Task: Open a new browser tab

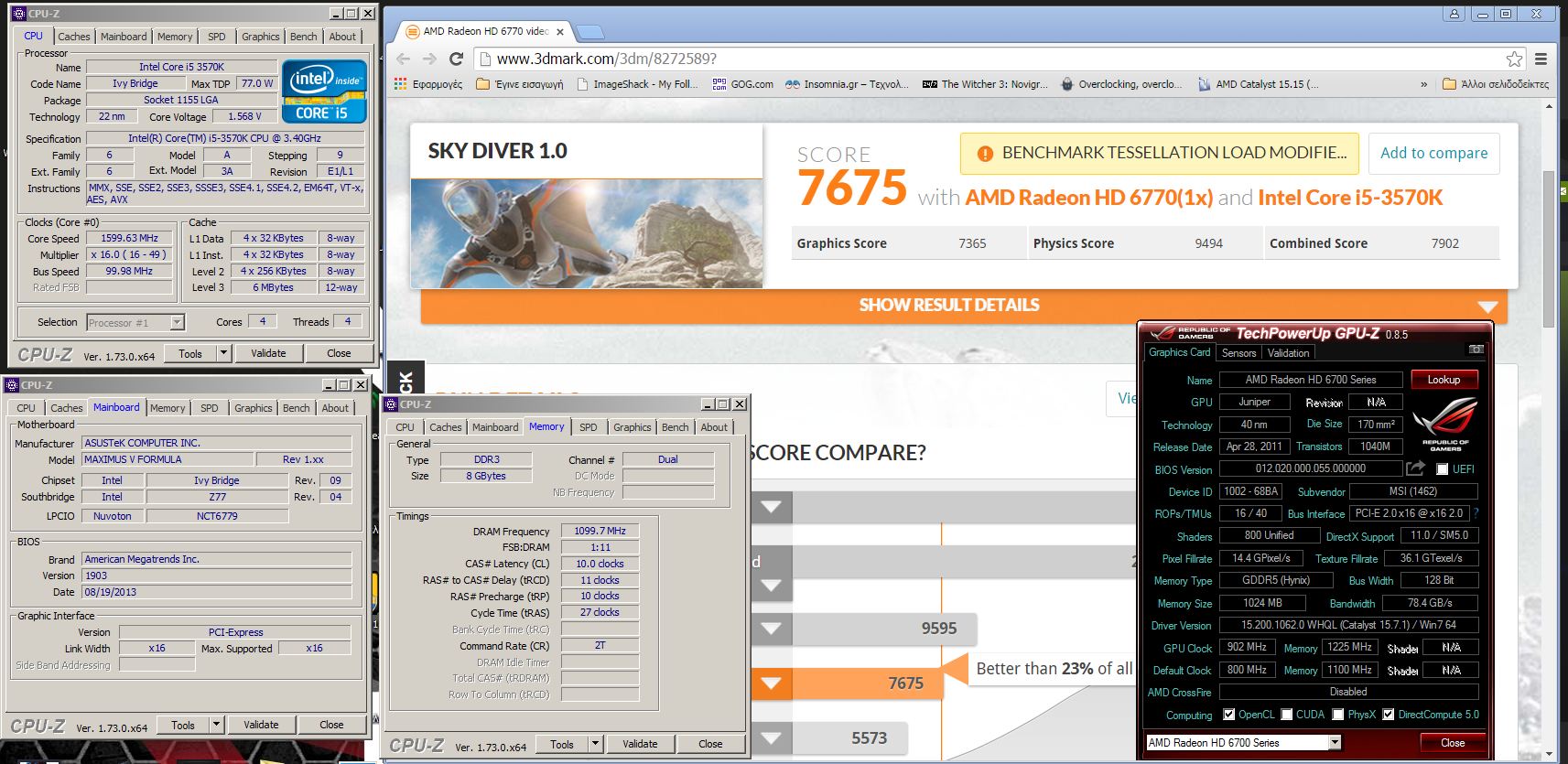Action: pyautogui.click(x=590, y=32)
